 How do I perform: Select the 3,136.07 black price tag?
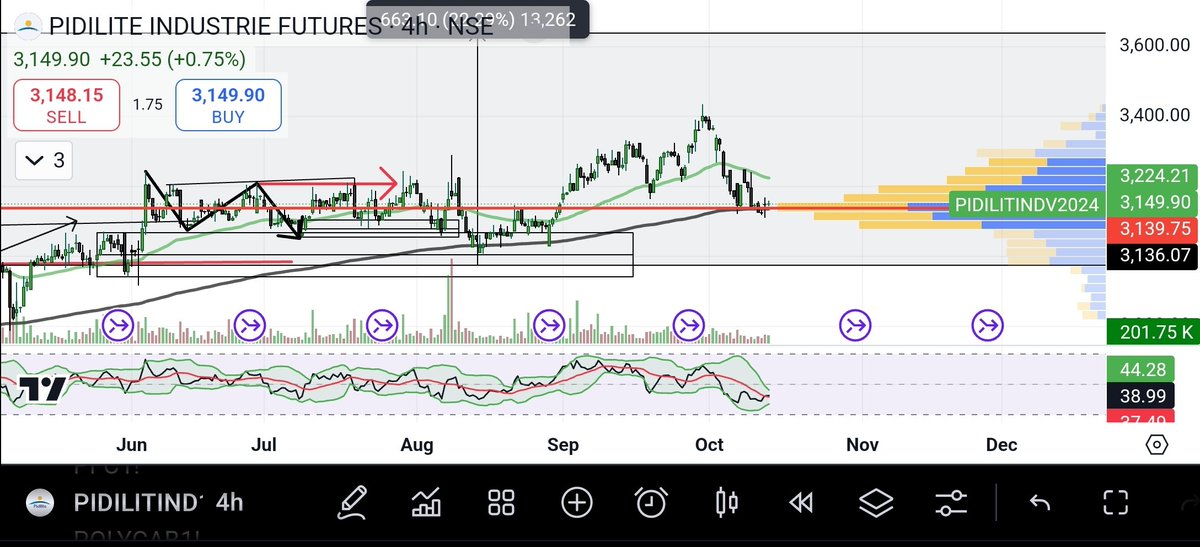pos(1152,255)
